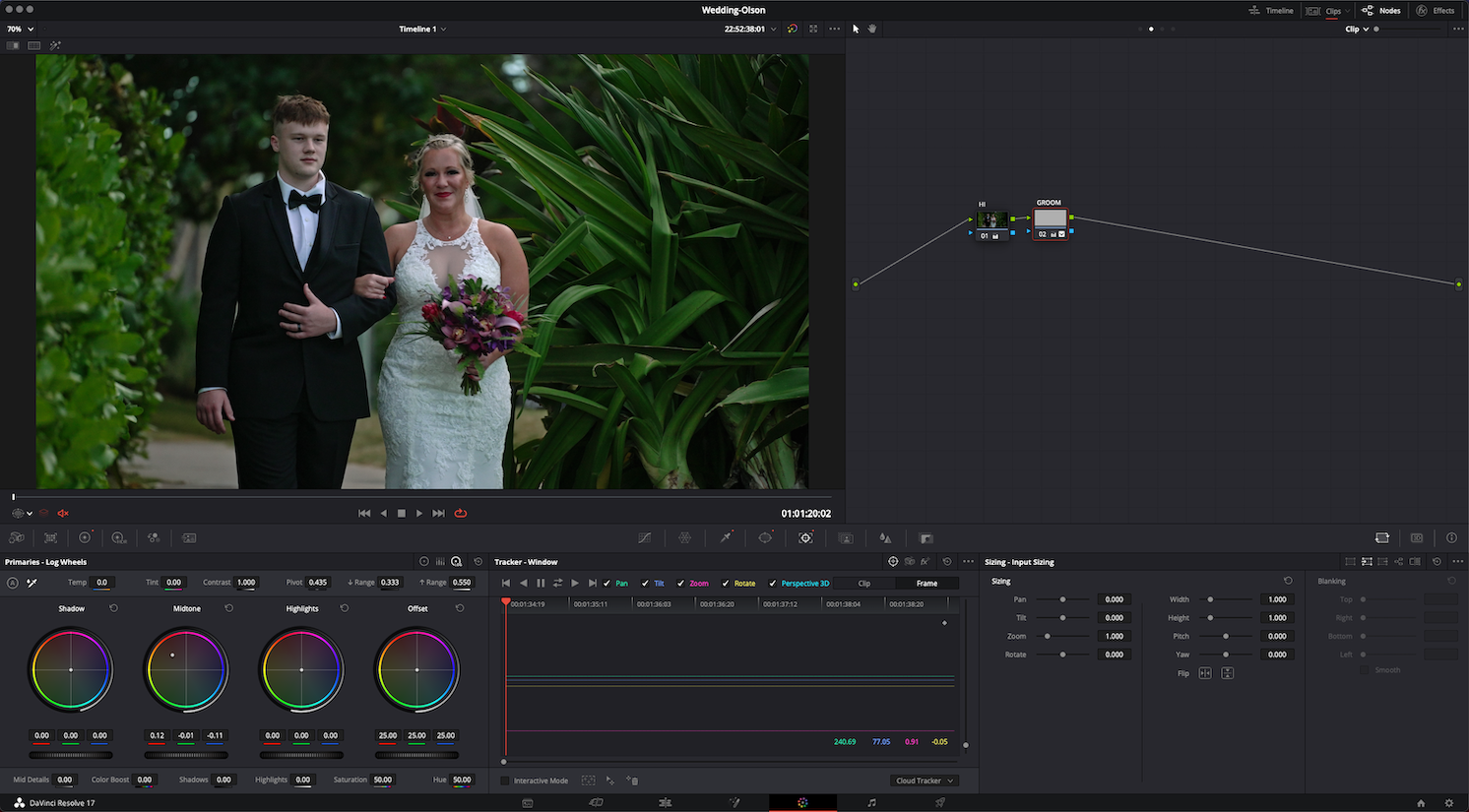Open the HDR wheels palette
Viewport: 1469px width, 812px height.
tap(119, 538)
